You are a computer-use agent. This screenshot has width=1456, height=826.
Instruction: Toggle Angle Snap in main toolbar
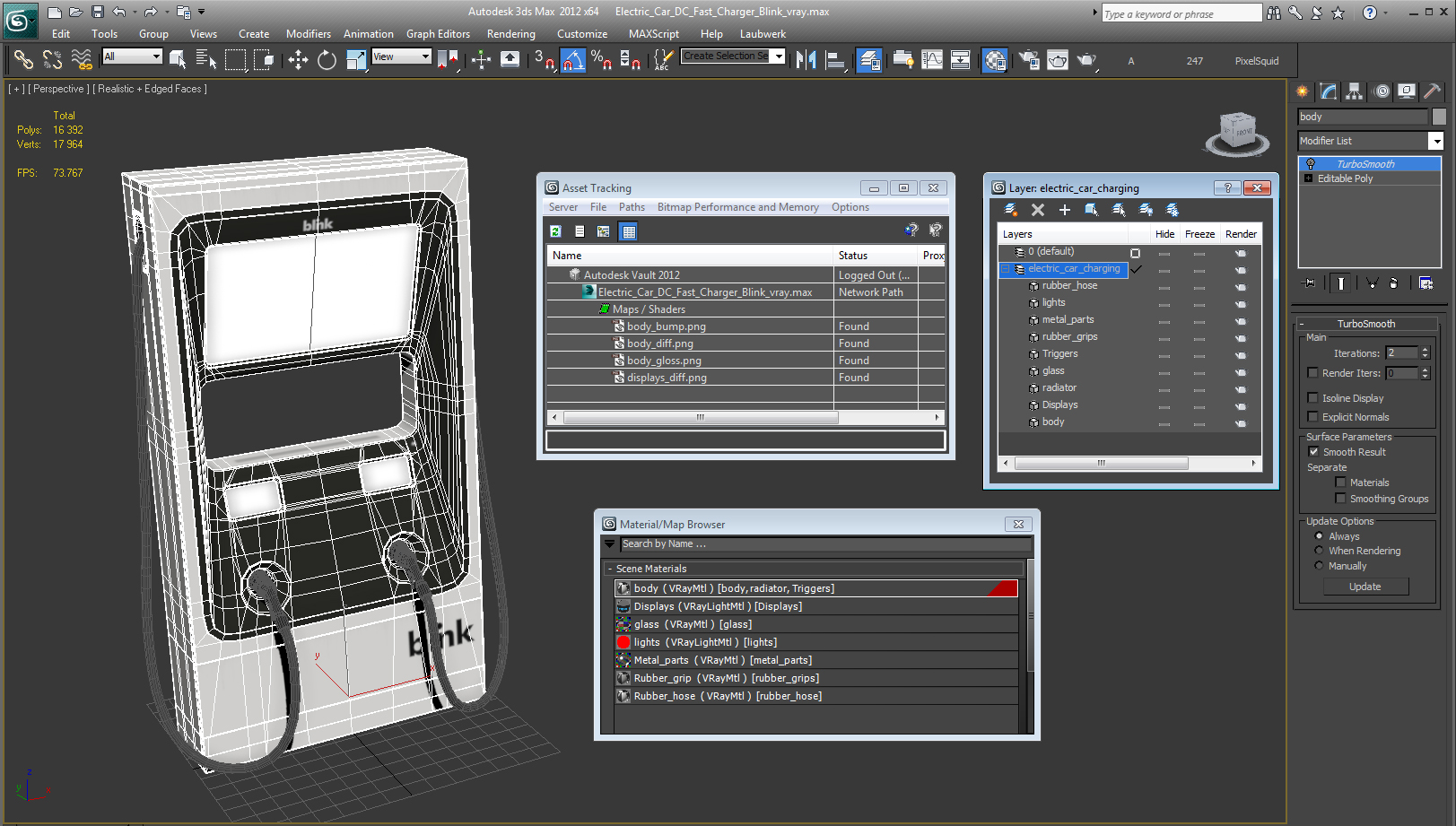[572, 60]
